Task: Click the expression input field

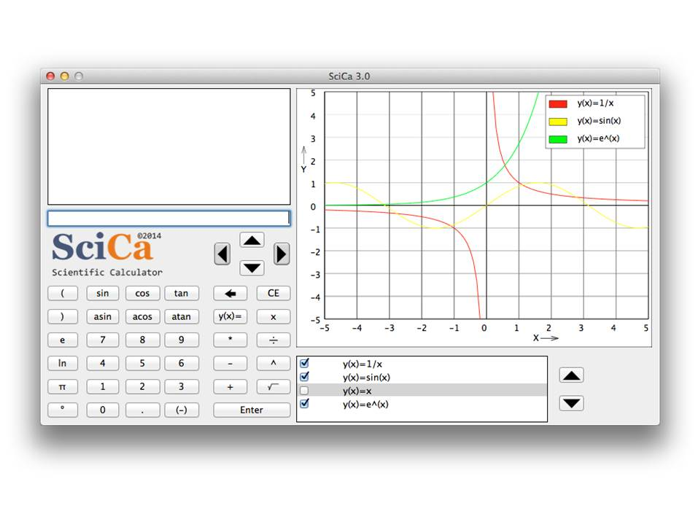Action: [169, 218]
